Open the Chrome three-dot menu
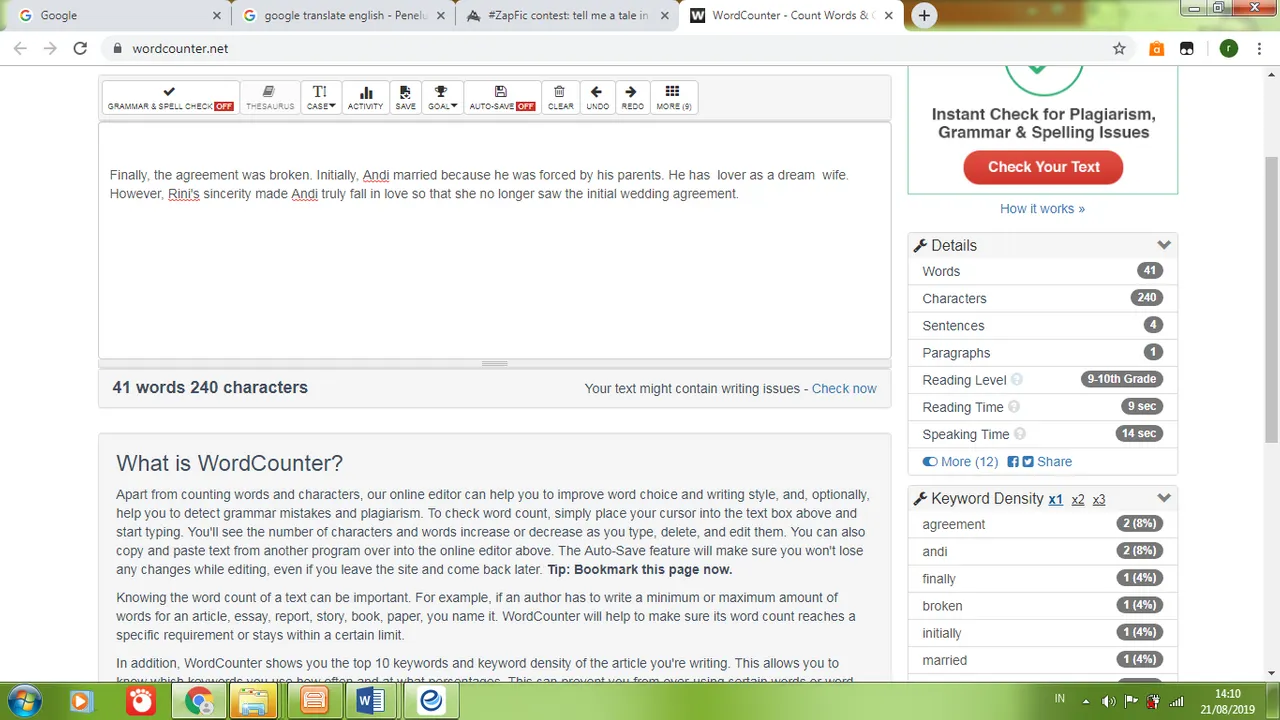This screenshot has width=1280, height=720. pyautogui.click(x=1261, y=48)
